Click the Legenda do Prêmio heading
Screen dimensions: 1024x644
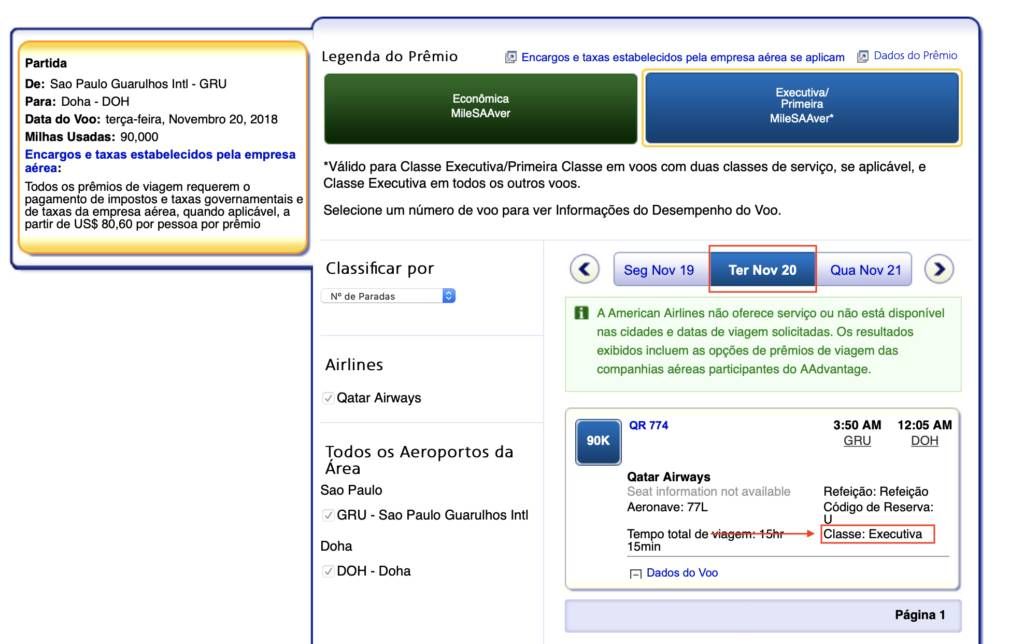pyautogui.click(x=389, y=57)
